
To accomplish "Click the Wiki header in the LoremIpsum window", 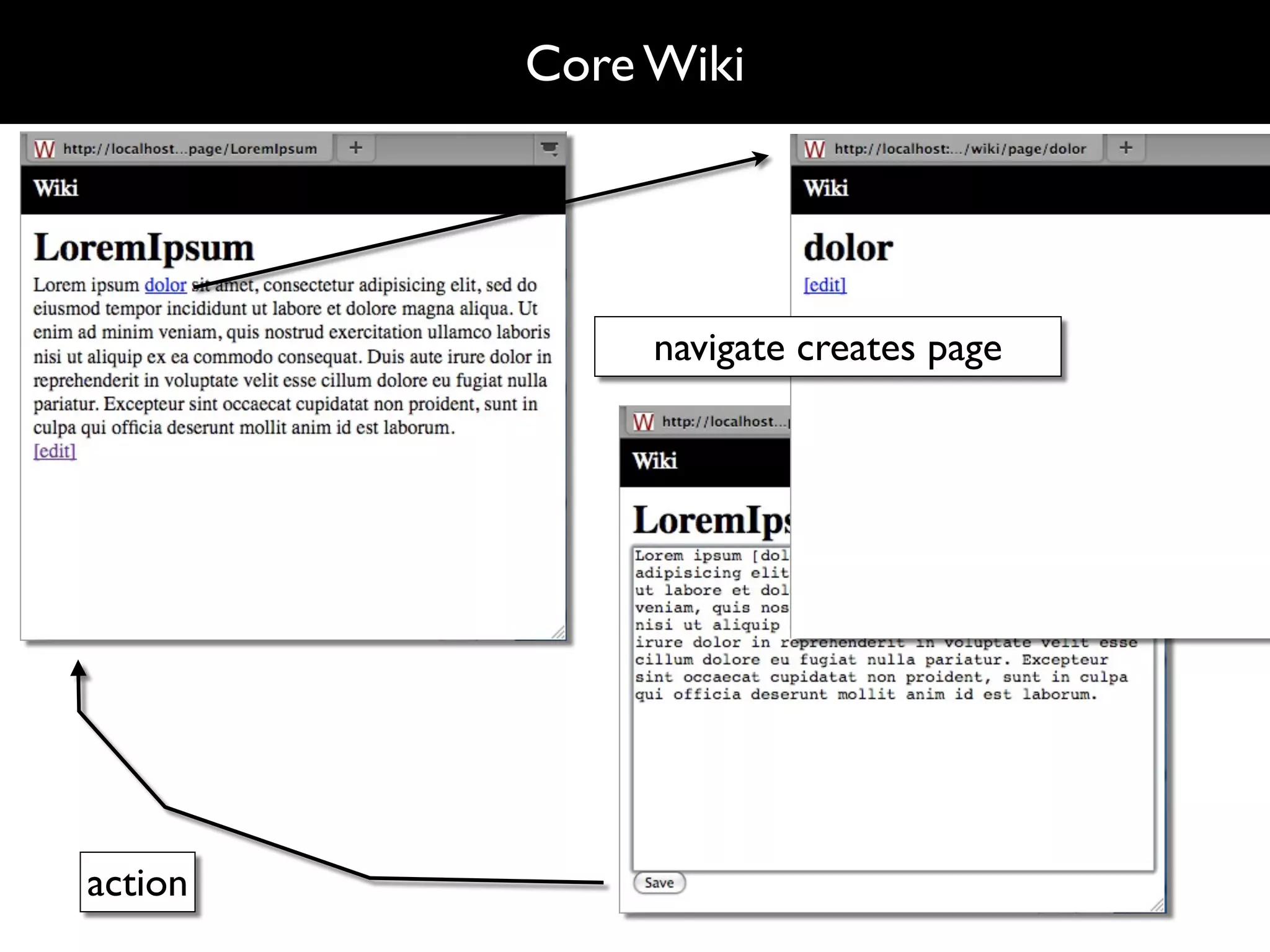I will point(56,188).
